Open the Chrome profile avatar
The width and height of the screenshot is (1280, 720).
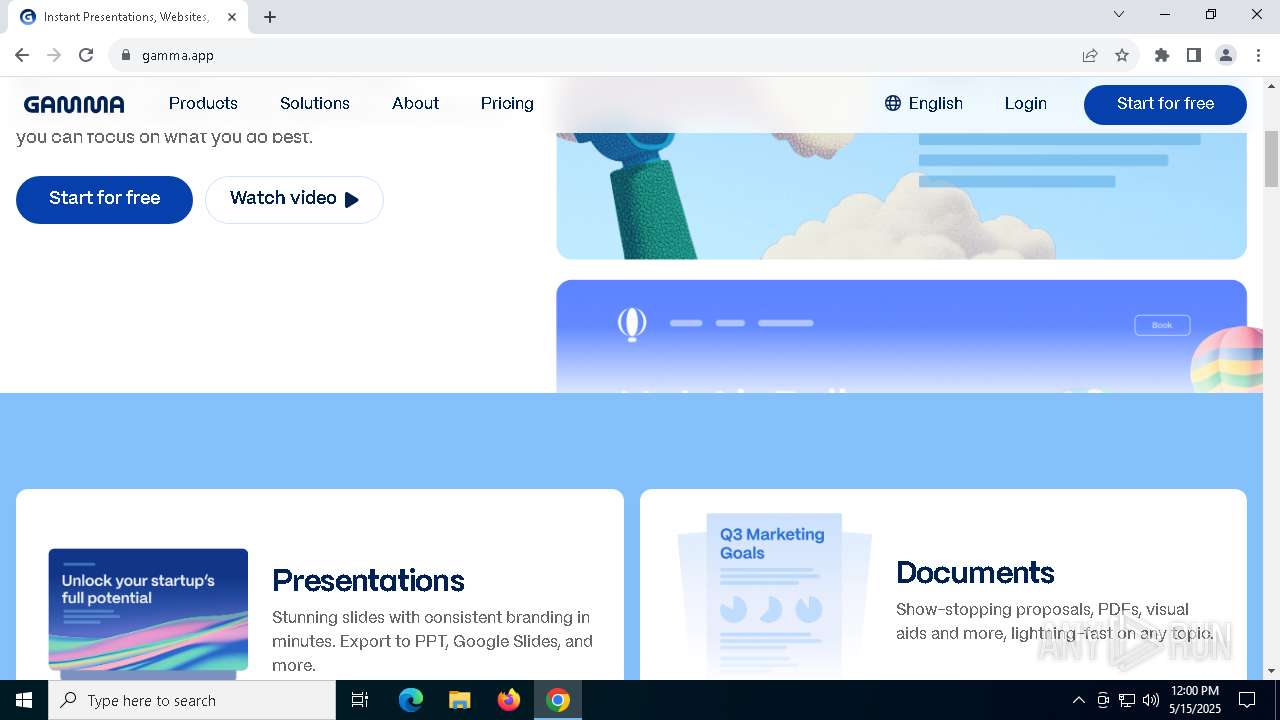point(1226,55)
